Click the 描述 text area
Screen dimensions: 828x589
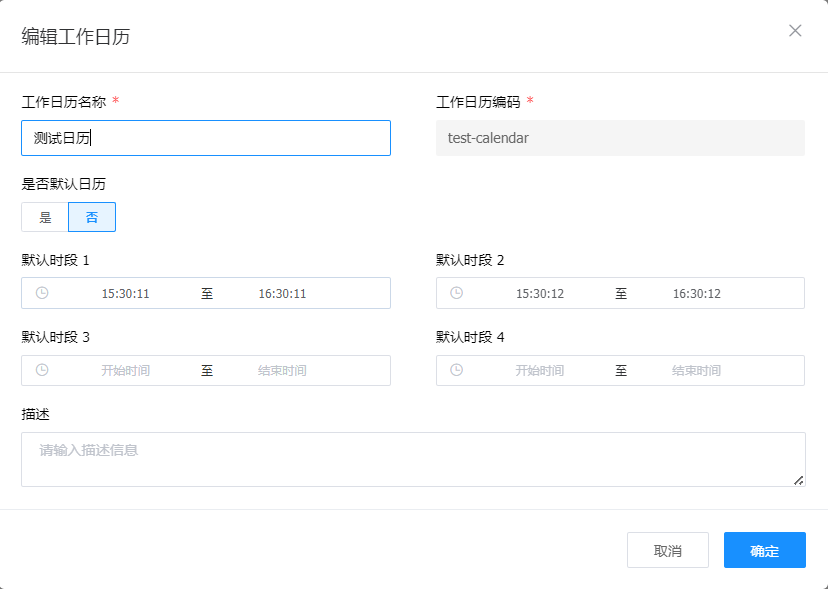412,459
